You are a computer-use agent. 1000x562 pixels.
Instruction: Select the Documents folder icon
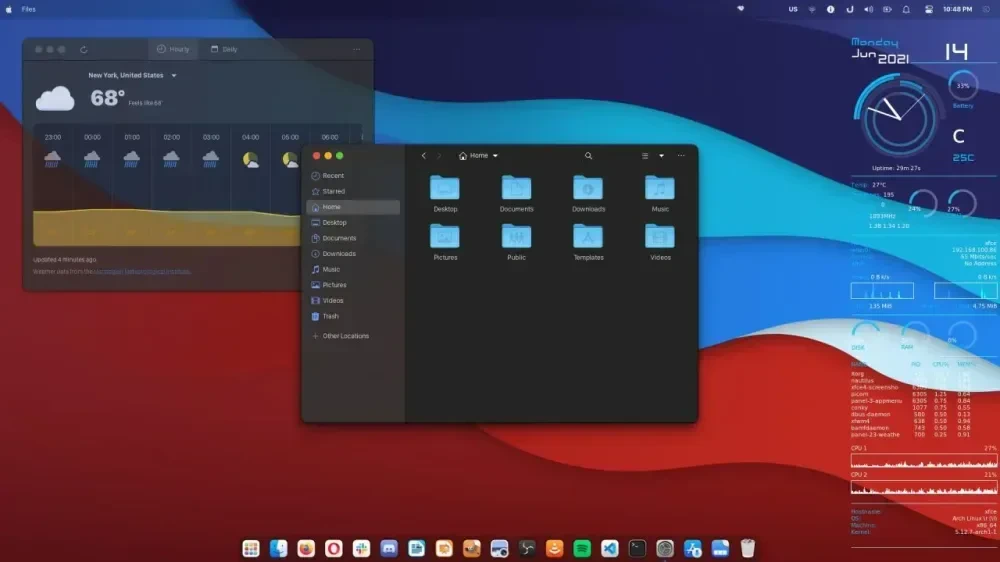click(517, 188)
